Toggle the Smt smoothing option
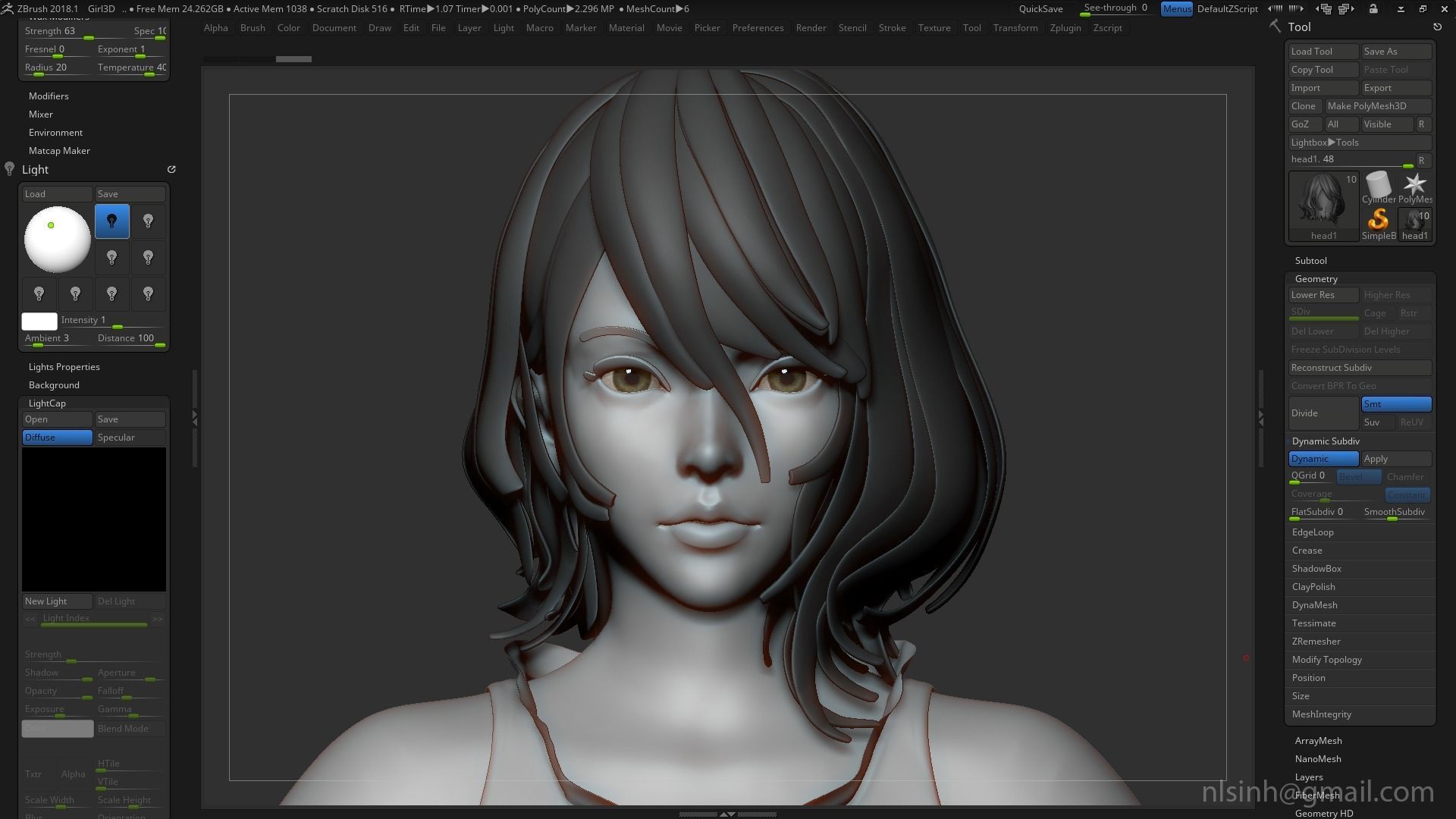Screen dimensions: 1456x819 pyautogui.click(x=1395, y=404)
